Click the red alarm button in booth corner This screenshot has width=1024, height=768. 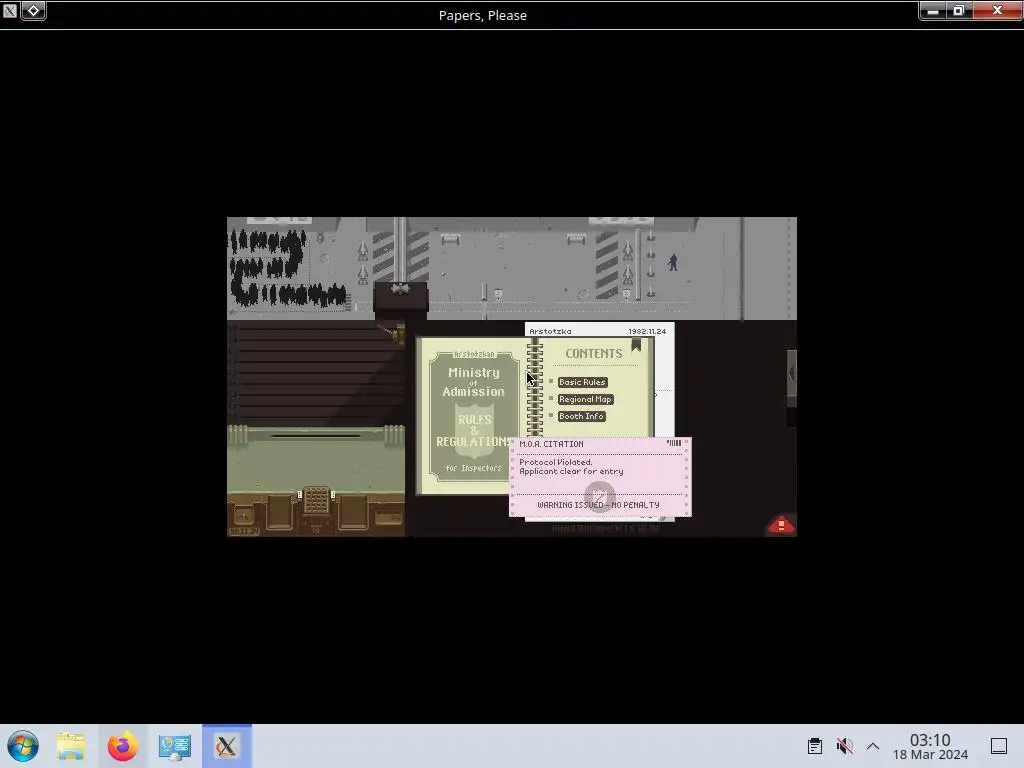[x=781, y=524]
